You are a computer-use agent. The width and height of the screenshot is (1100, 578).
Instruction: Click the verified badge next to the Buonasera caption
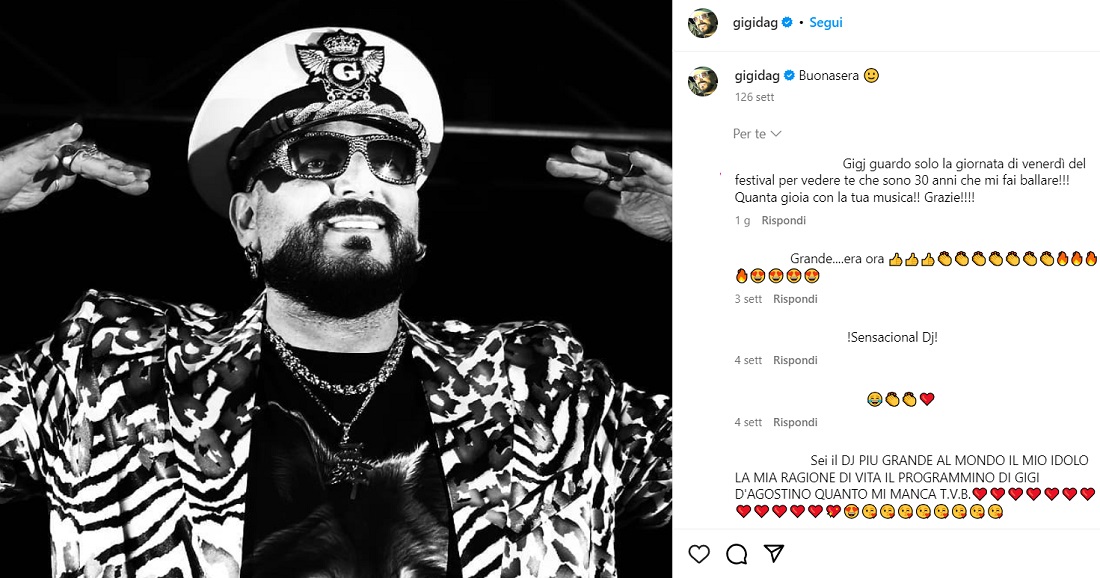[x=789, y=76]
